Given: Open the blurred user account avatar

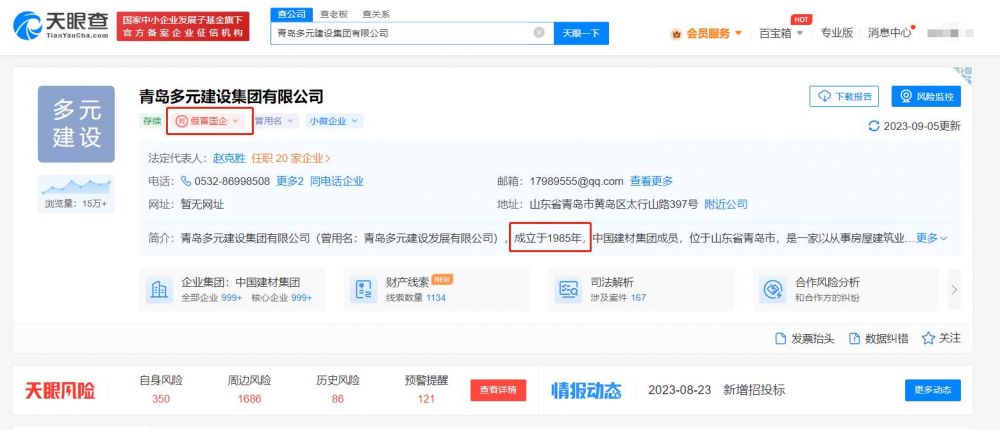Looking at the screenshot, I should tap(950, 33).
